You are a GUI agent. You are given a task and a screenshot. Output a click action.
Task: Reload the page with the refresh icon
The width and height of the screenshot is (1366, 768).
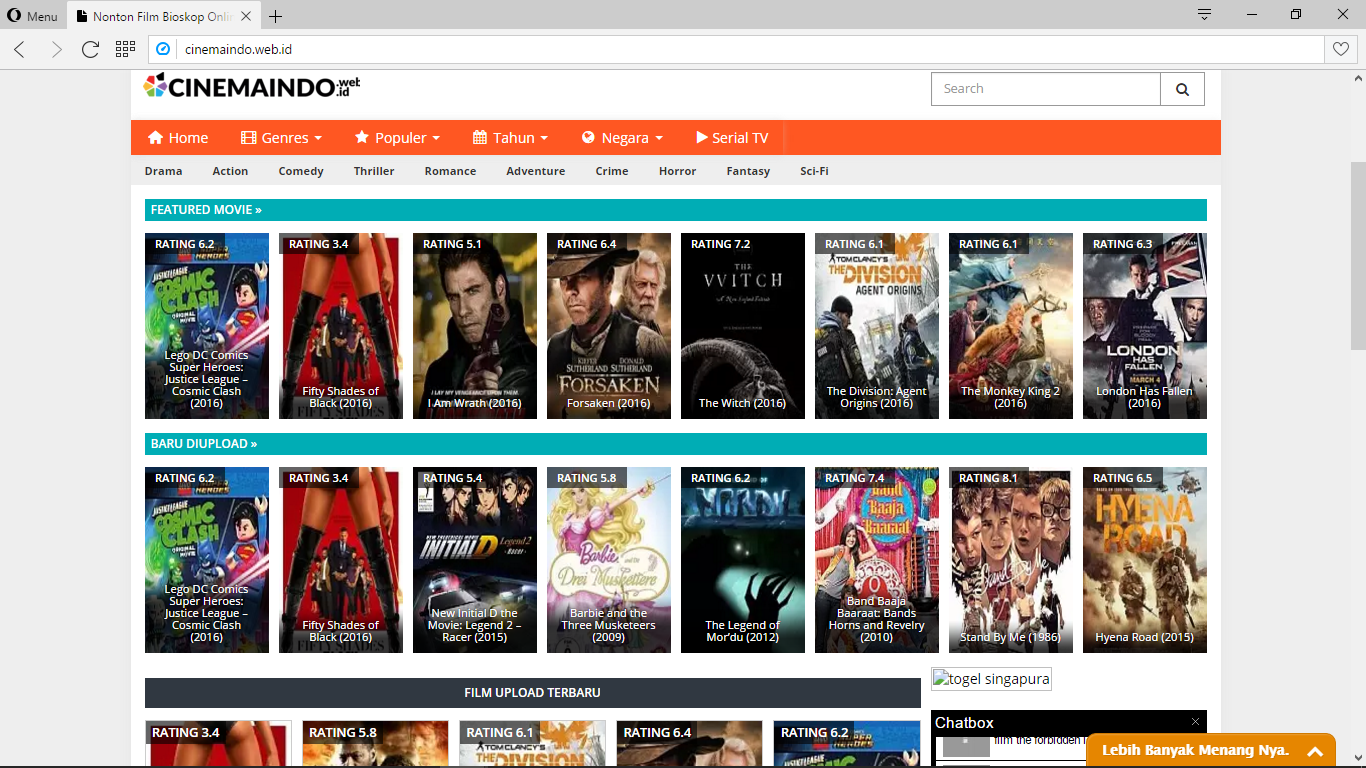click(90, 49)
